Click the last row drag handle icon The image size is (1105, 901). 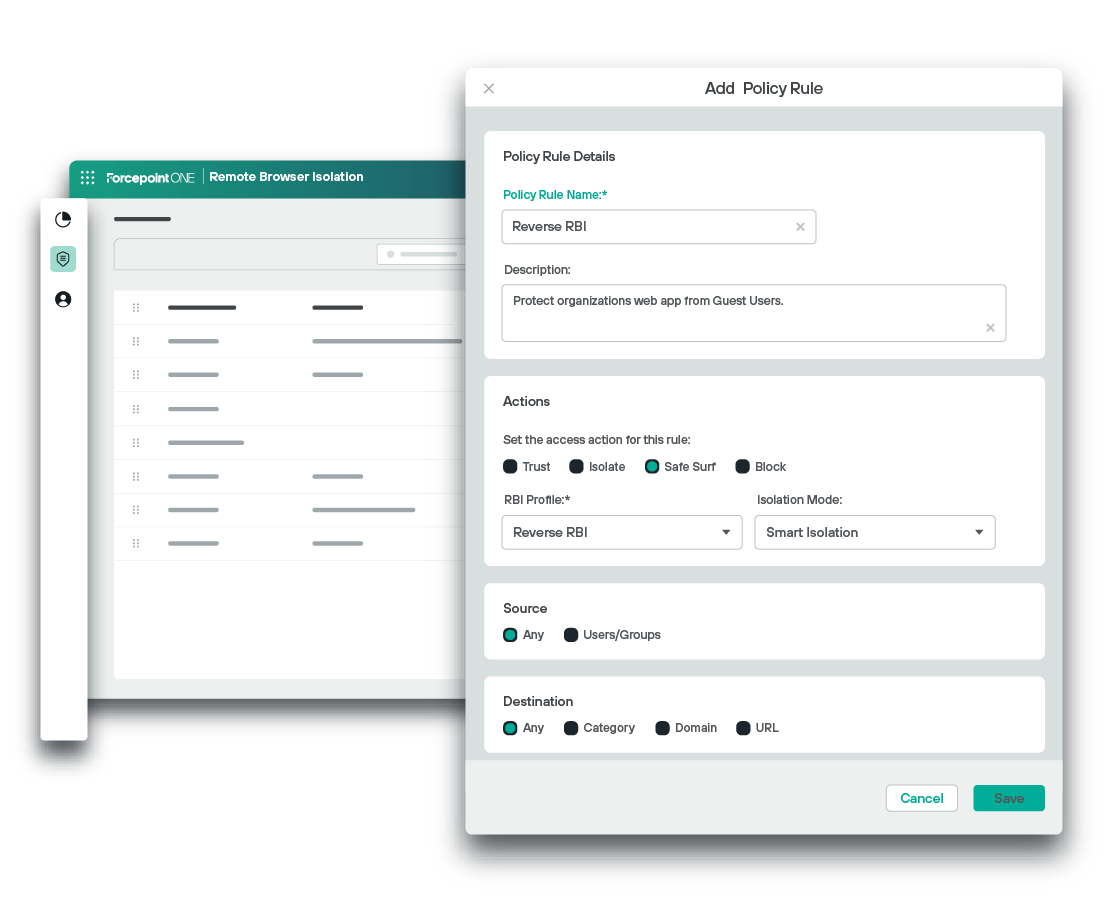(x=136, y=544)
